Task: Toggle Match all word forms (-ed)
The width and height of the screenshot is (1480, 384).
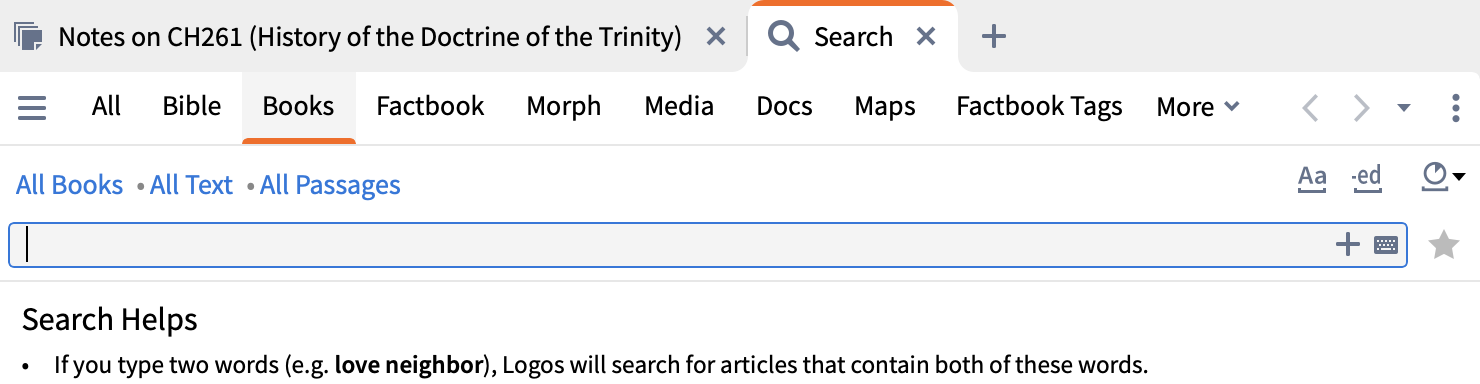Action: pos(1365,178)
